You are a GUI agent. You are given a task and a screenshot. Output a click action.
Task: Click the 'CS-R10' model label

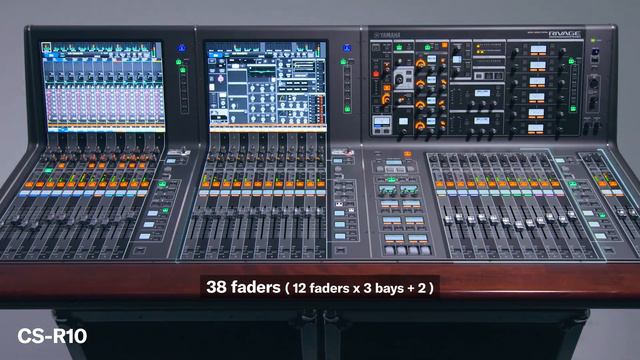[52, 336]
